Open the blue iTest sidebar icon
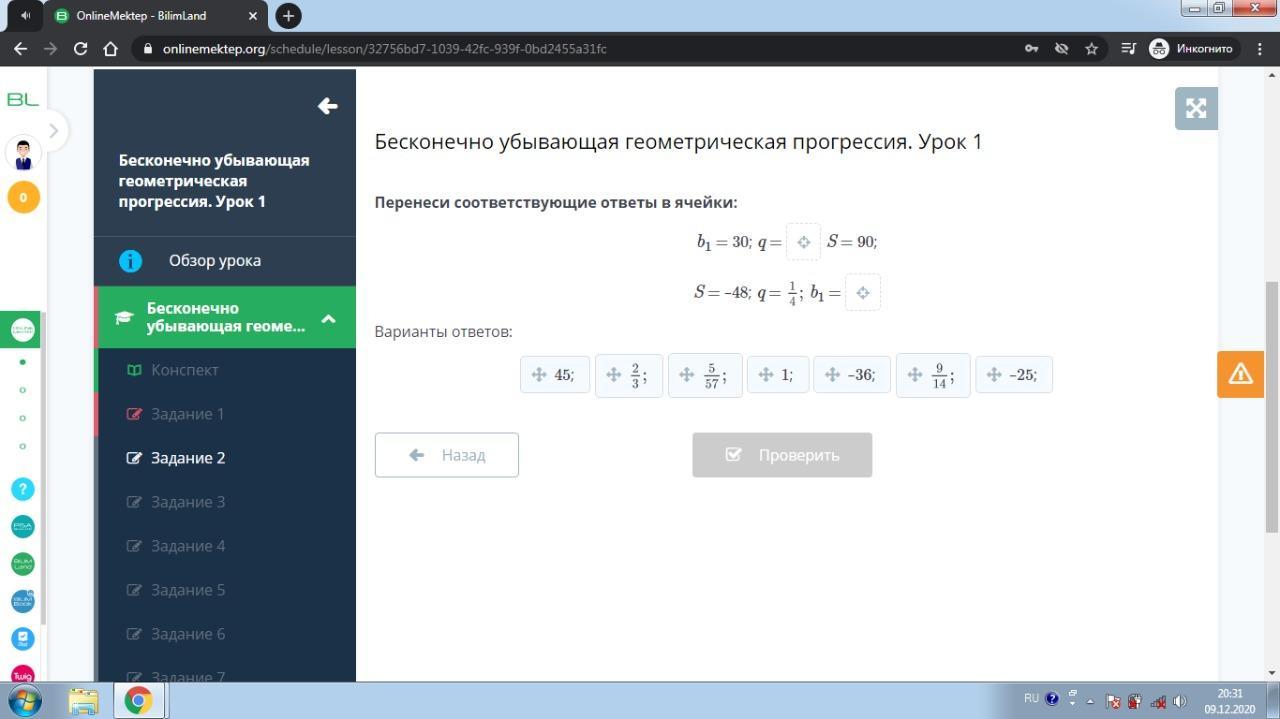The image size is (1280, 719). (23, 638)
